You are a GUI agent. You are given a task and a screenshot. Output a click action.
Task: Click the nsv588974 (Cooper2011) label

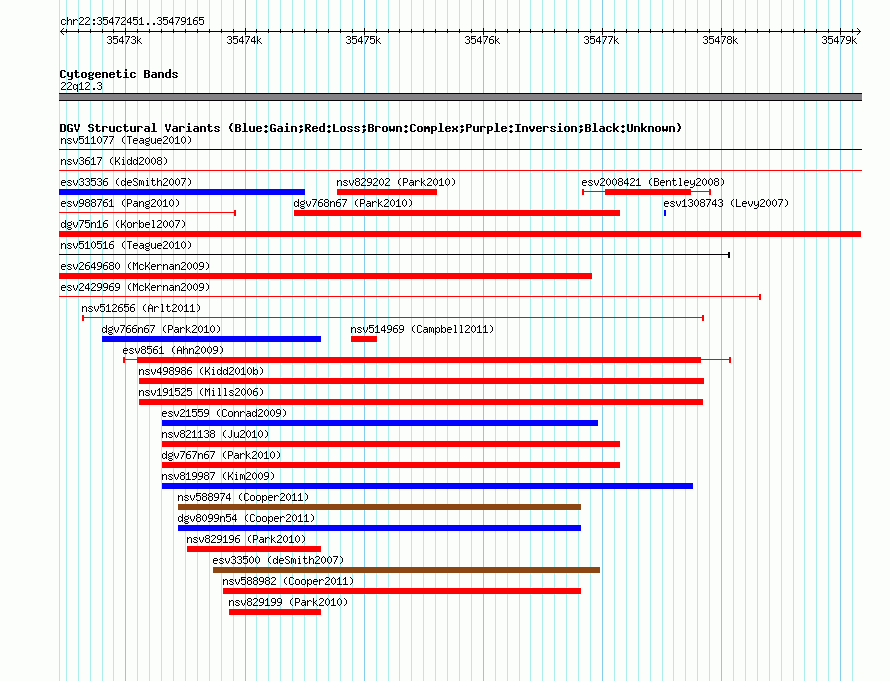coord(243,497)
